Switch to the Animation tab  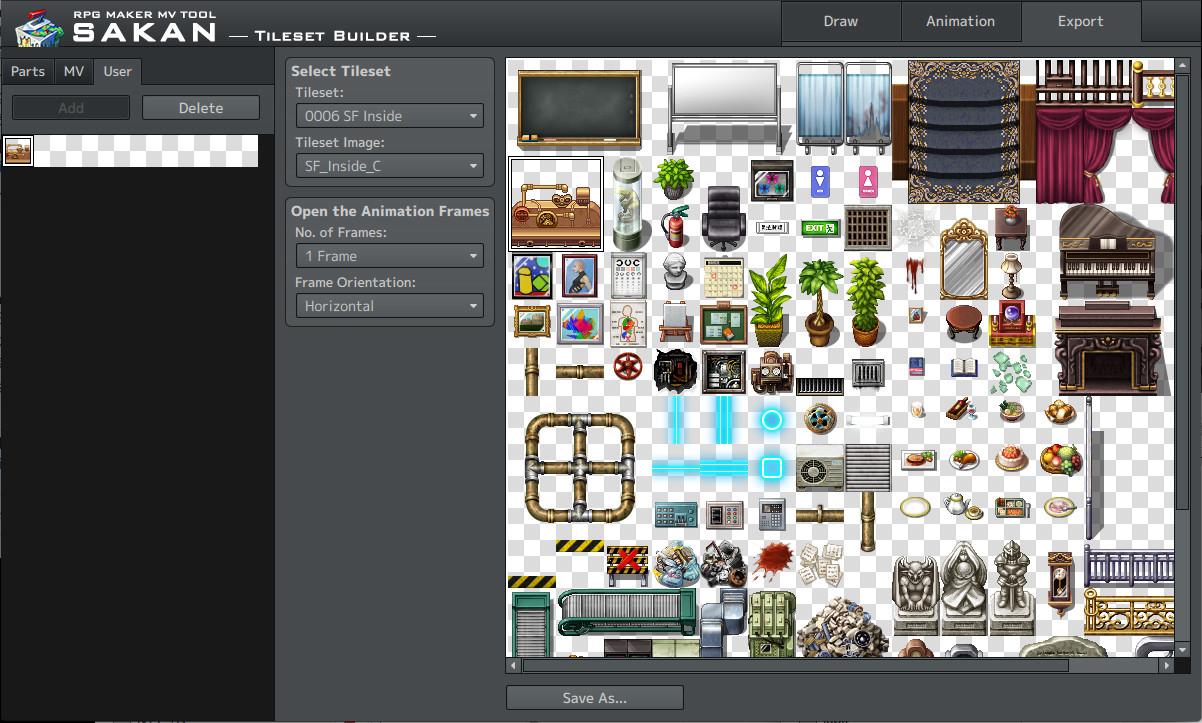point(960,21)
